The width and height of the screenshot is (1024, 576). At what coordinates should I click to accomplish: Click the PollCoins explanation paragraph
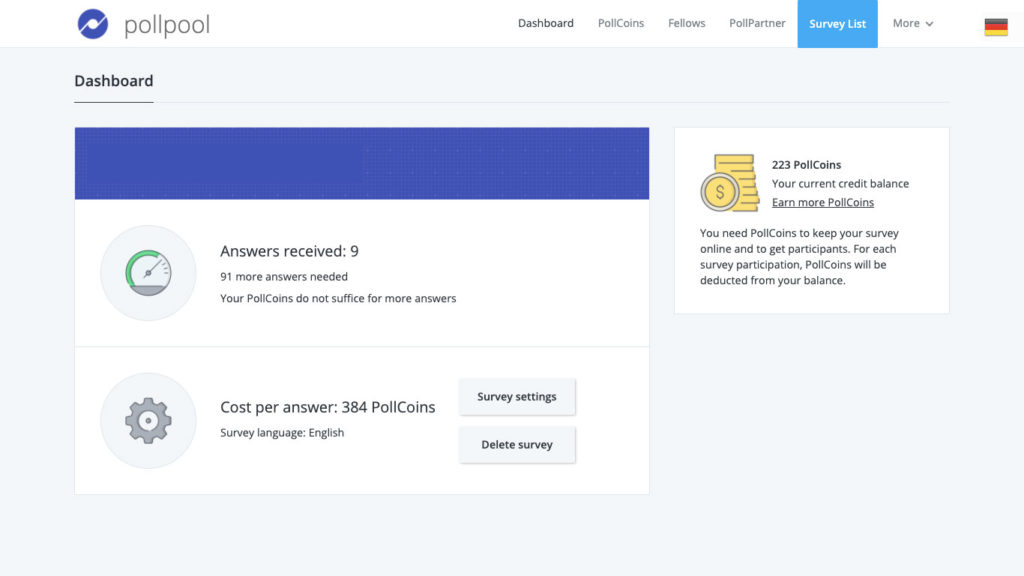pyautogui.click(x=799, y=257)
